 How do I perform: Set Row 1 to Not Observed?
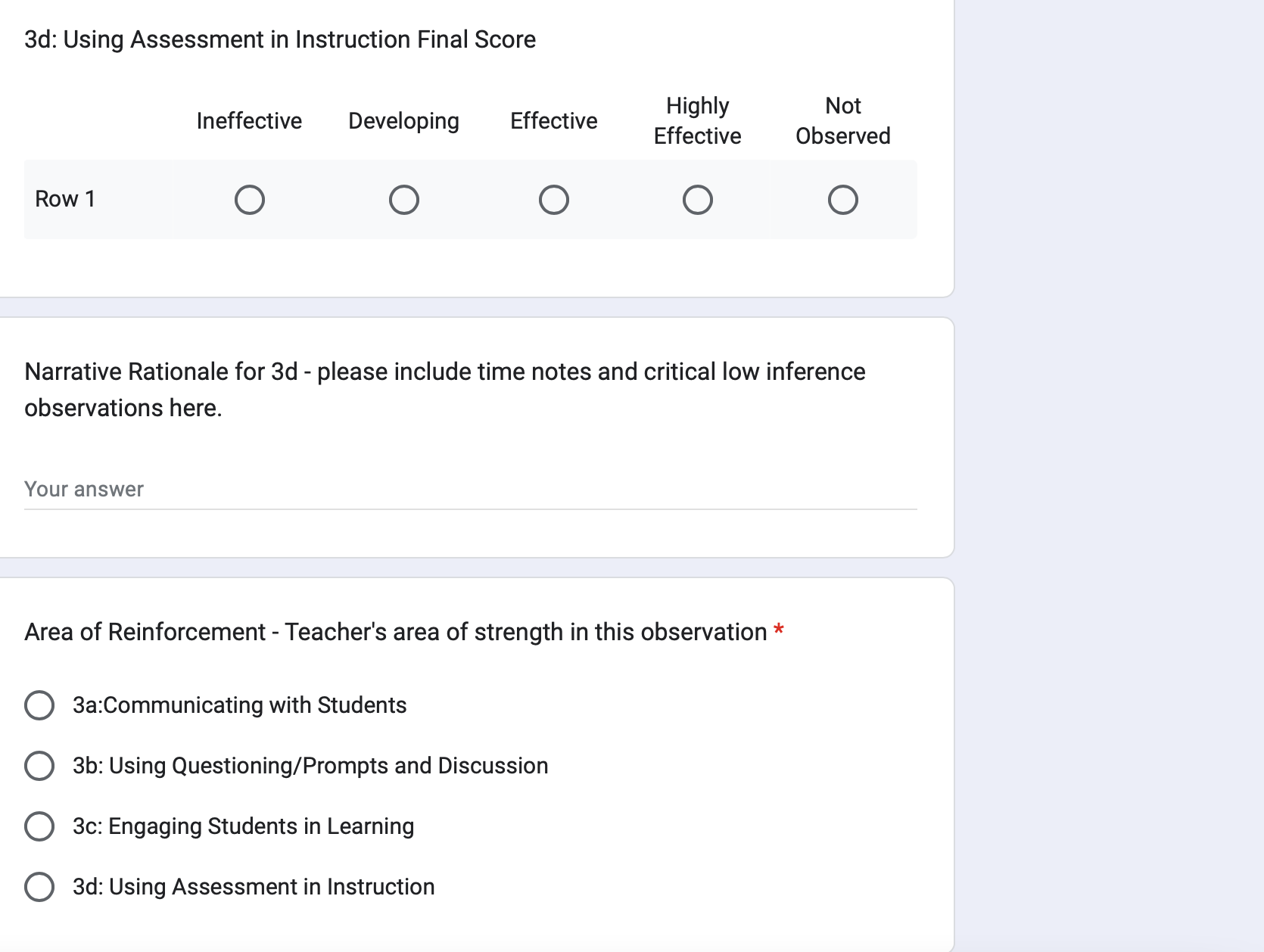pos(843,200)
